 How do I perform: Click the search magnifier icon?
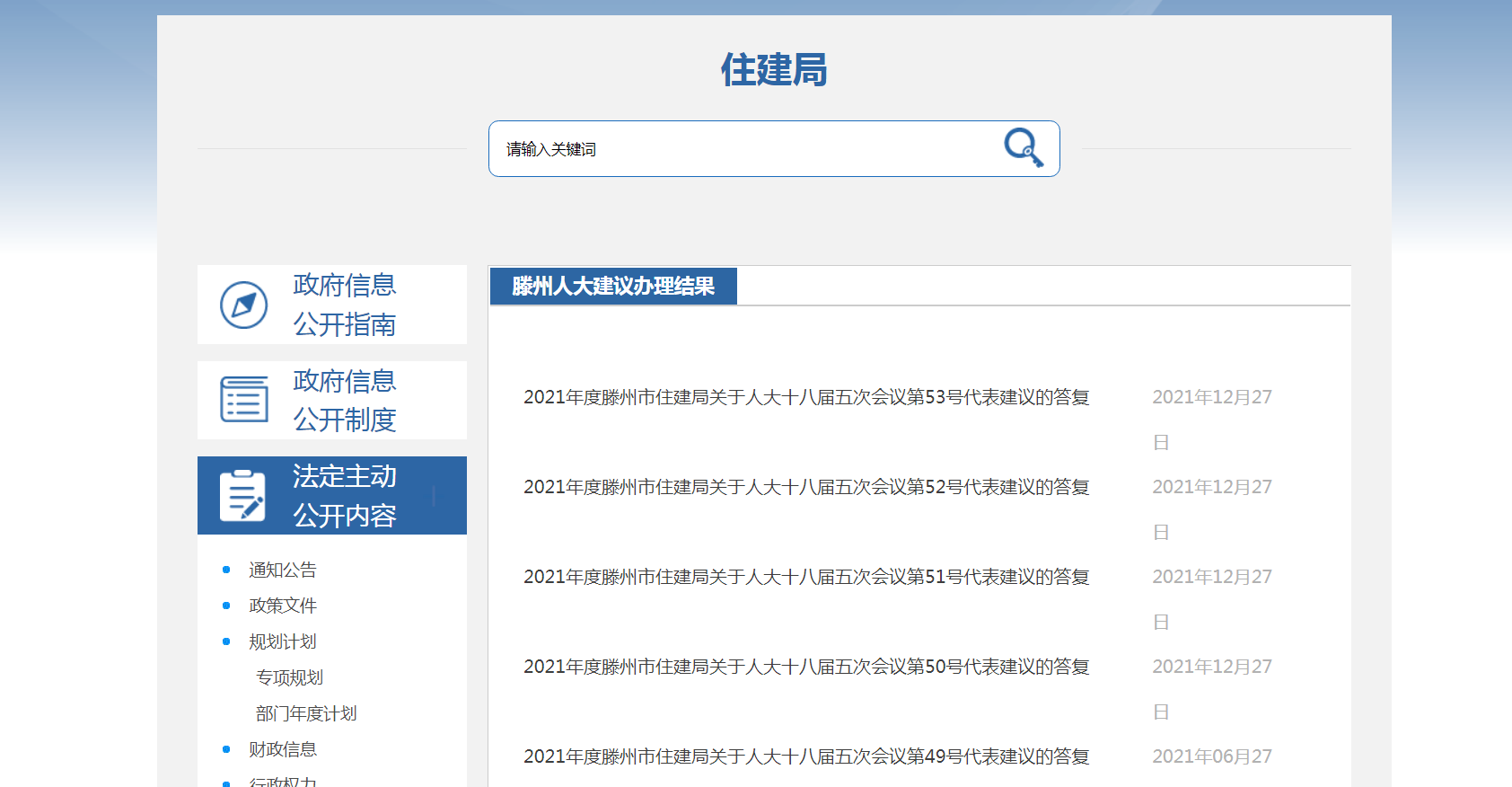tap(1024, 148)
